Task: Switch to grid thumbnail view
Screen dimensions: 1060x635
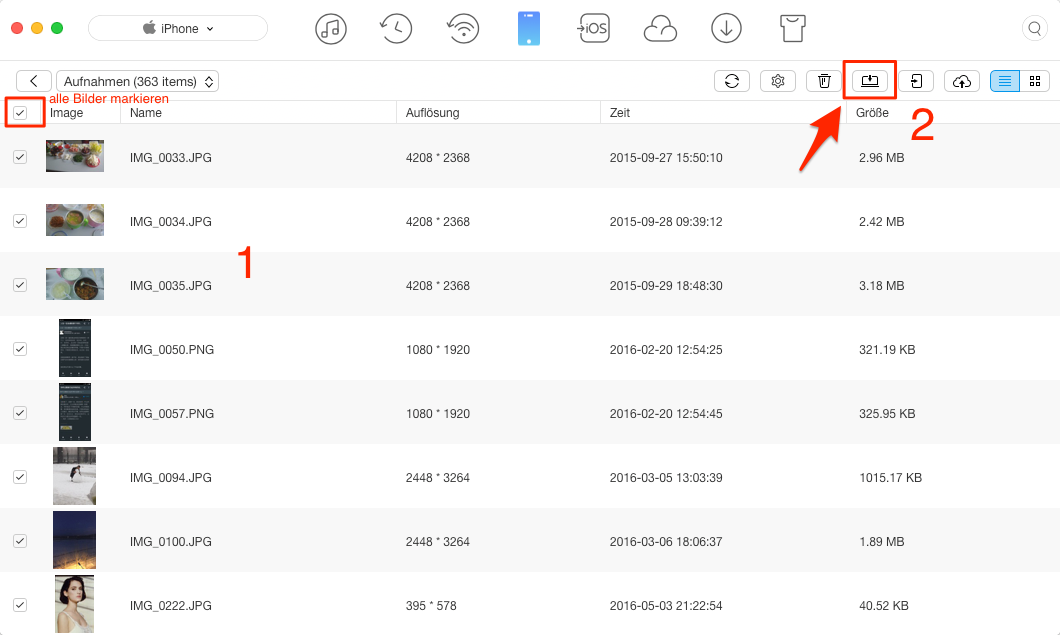Action: [1035, 81]
